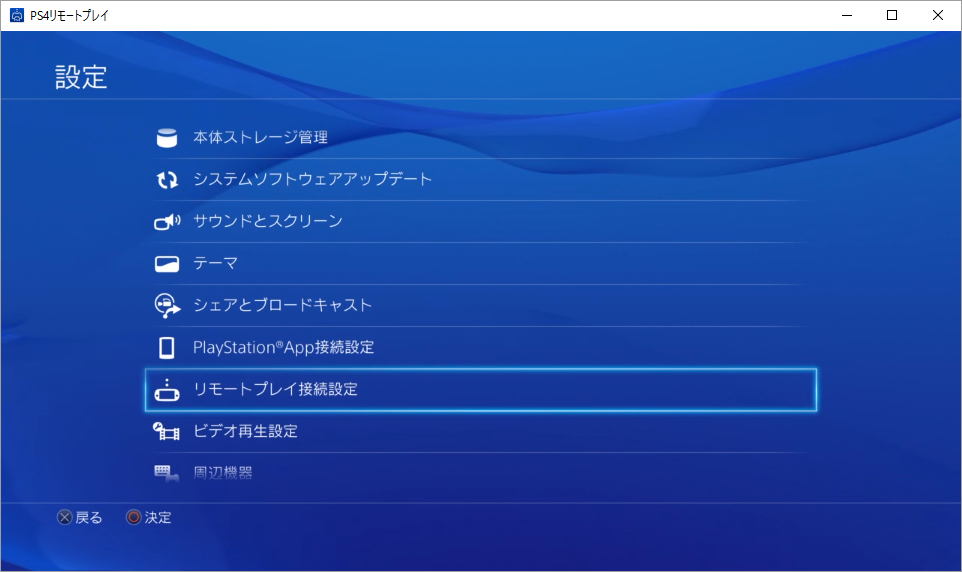Click the update arrows icon beside システムソフトウェアアップデート

[x=167, y=180]
